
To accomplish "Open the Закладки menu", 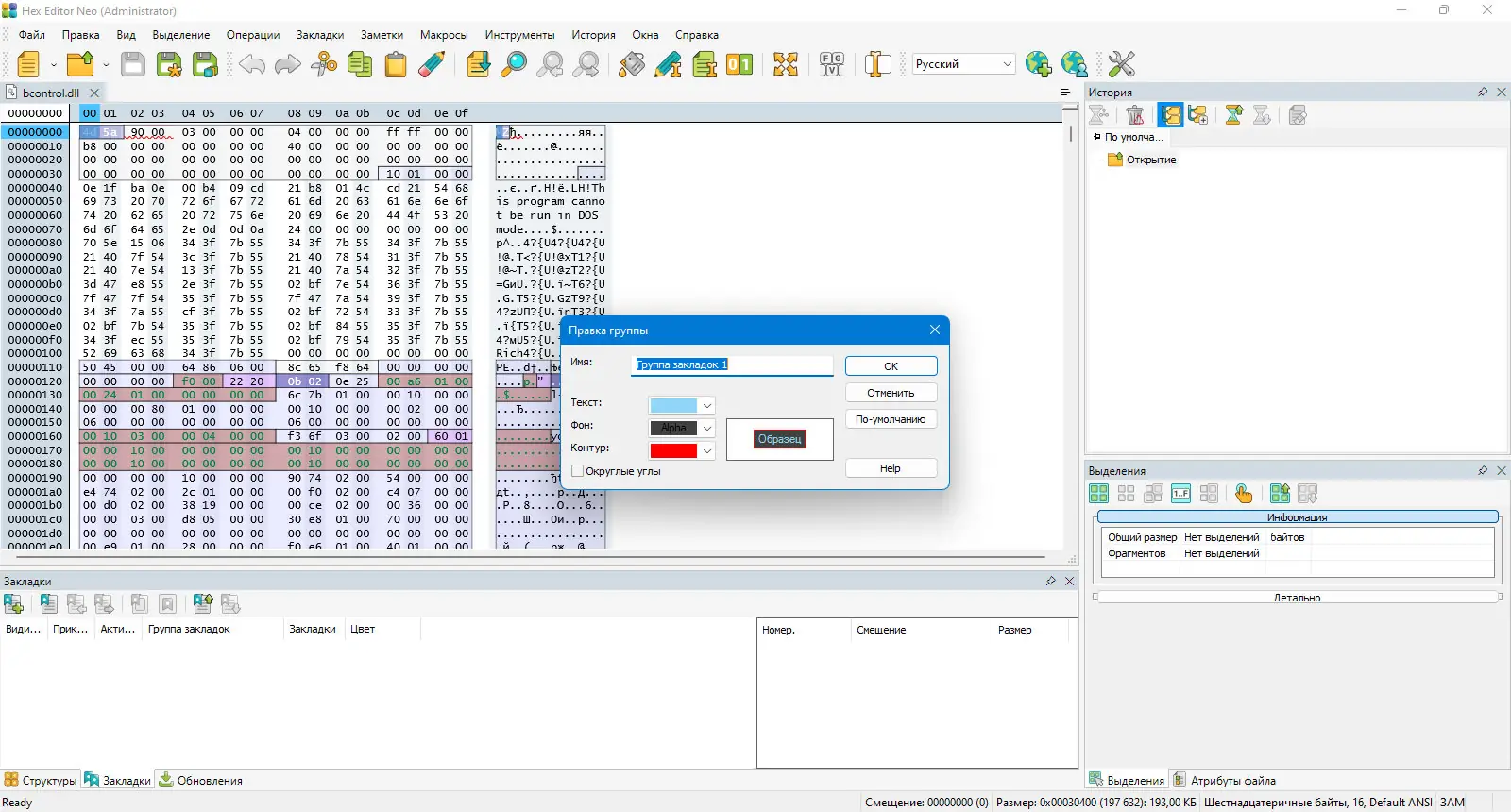I will tap(319, 35).
